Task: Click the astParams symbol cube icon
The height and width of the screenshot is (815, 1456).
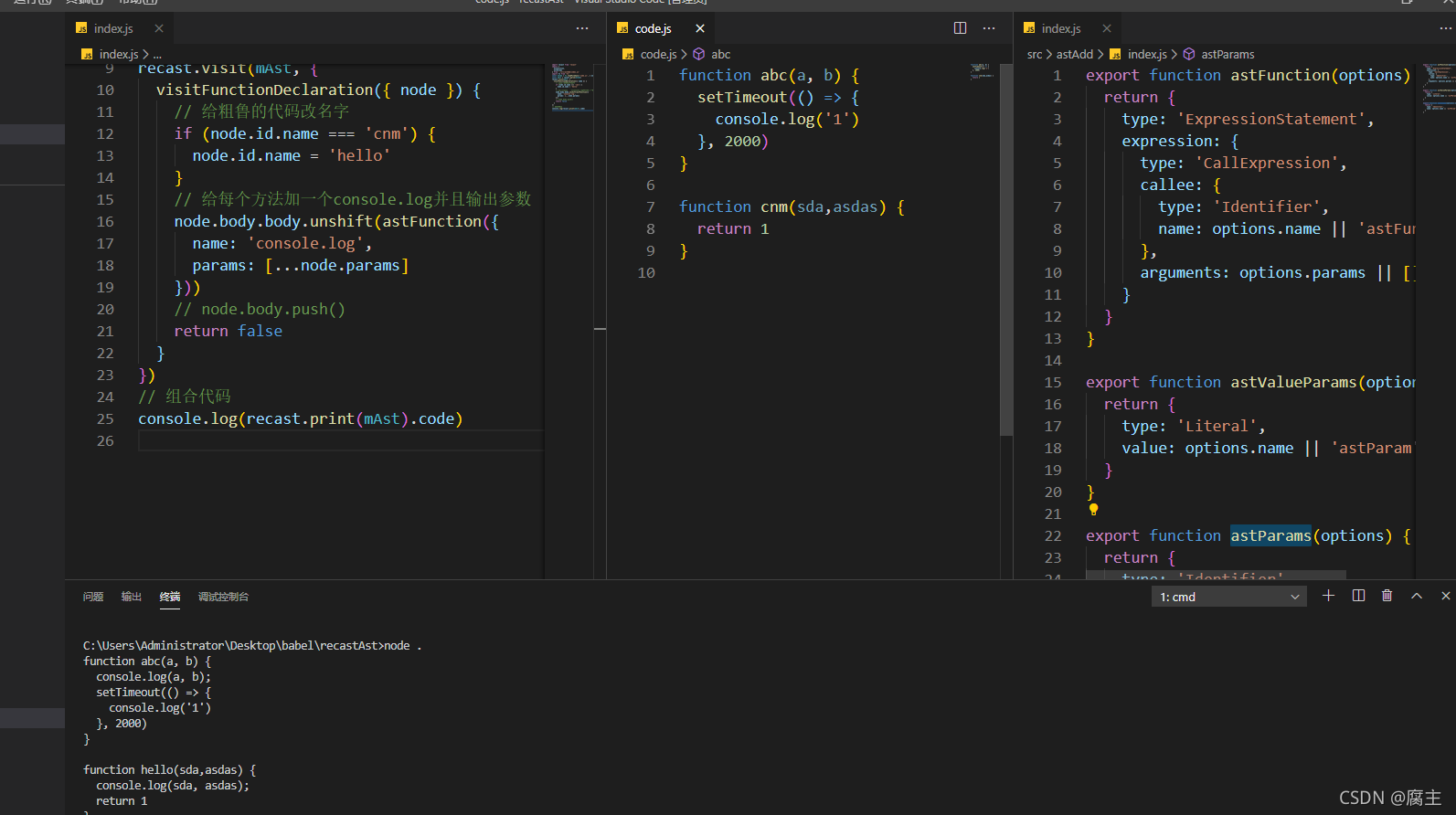Action: pyautogui.click(x=1189, y=54)
